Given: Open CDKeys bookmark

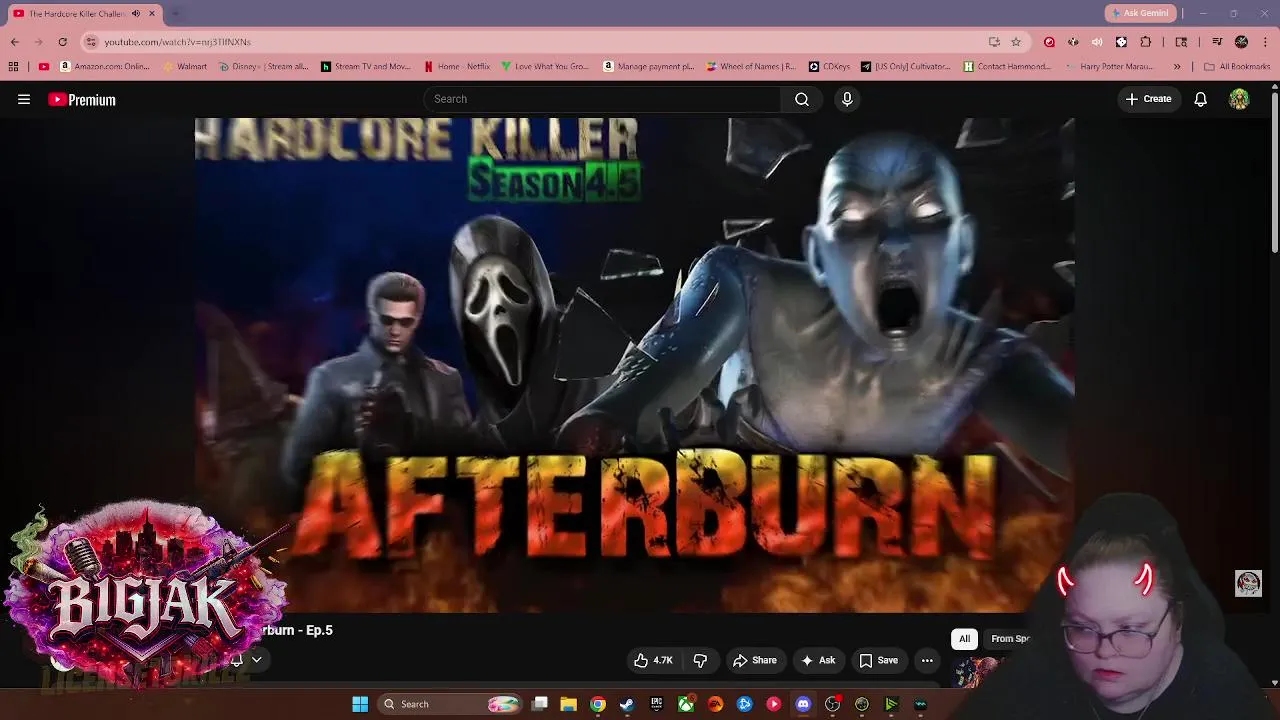Looking at the screenshot, I should [x=830, y=67].
